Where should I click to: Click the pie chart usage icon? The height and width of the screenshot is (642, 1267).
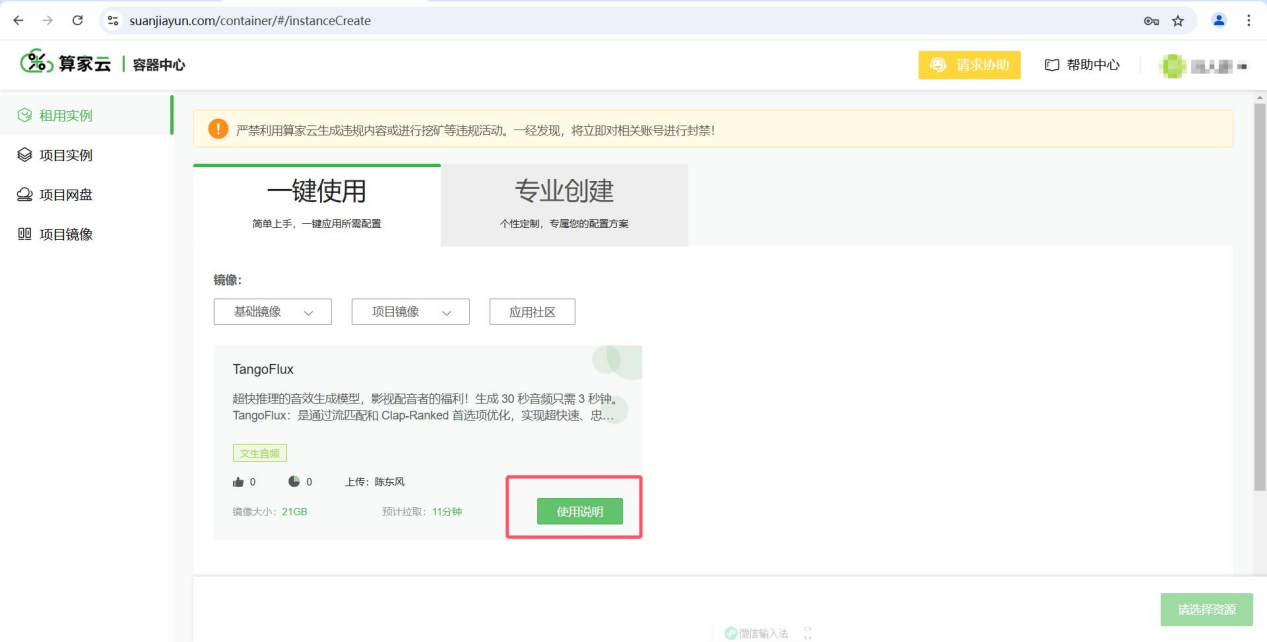(x=294, y=481)
